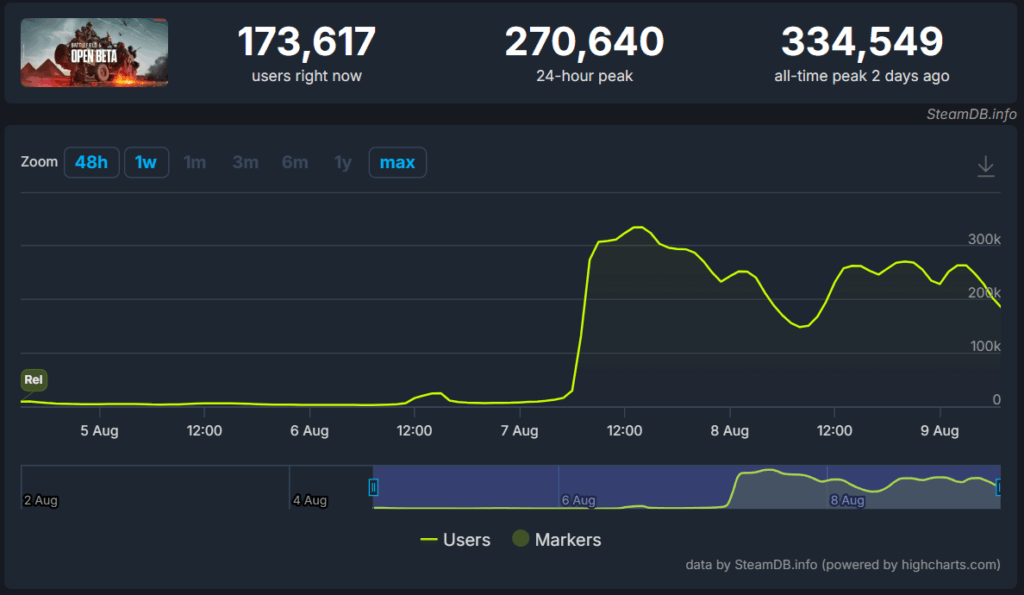Click the 270,640 24-hour peak figure

[584, 41]
